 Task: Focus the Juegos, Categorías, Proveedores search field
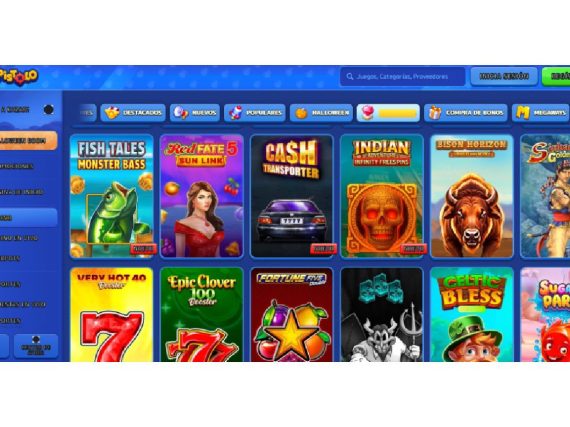402,77
